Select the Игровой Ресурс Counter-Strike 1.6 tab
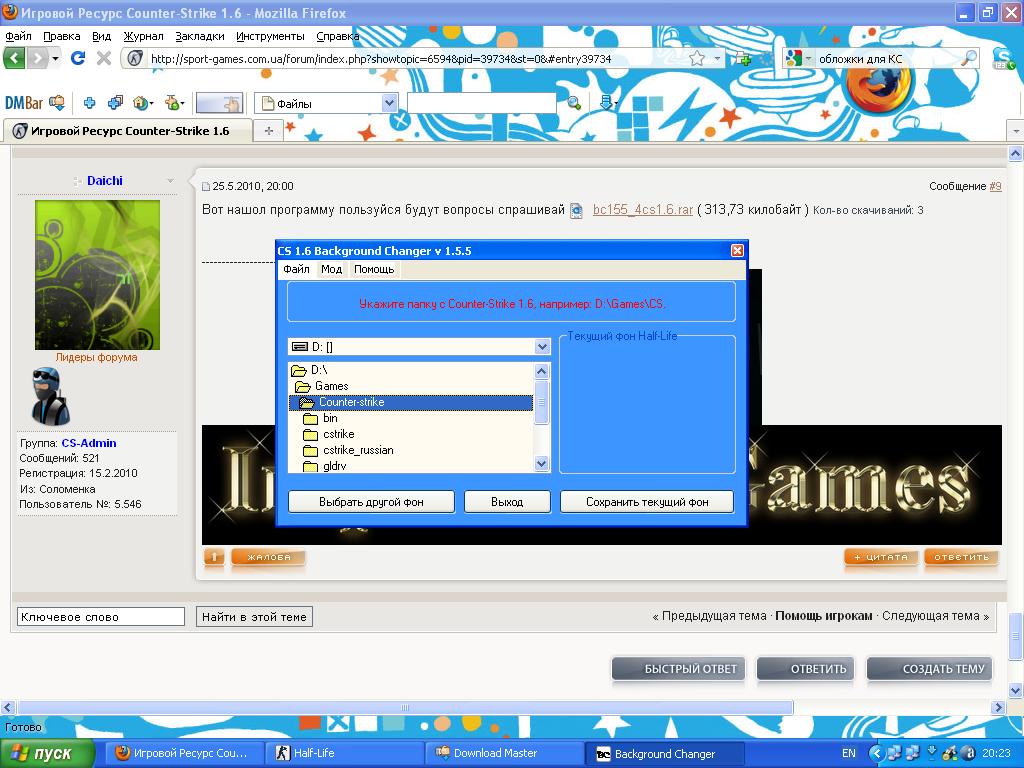The width and height of the screenshot is (1024, 768). (128, 131)
